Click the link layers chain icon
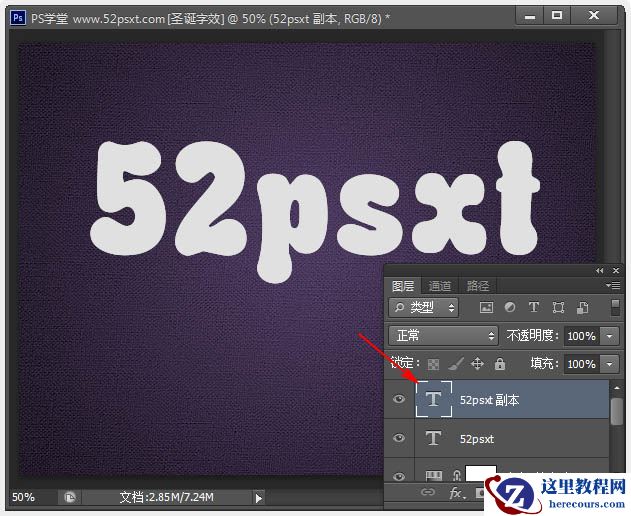631x516 pixels. (x=428, y=492)
